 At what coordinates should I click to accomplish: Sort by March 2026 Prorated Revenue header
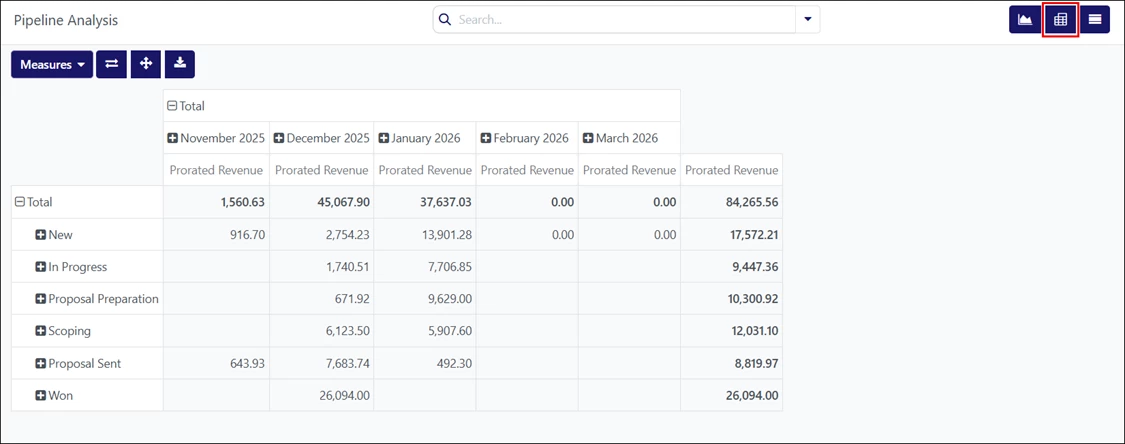pos(629,170)
